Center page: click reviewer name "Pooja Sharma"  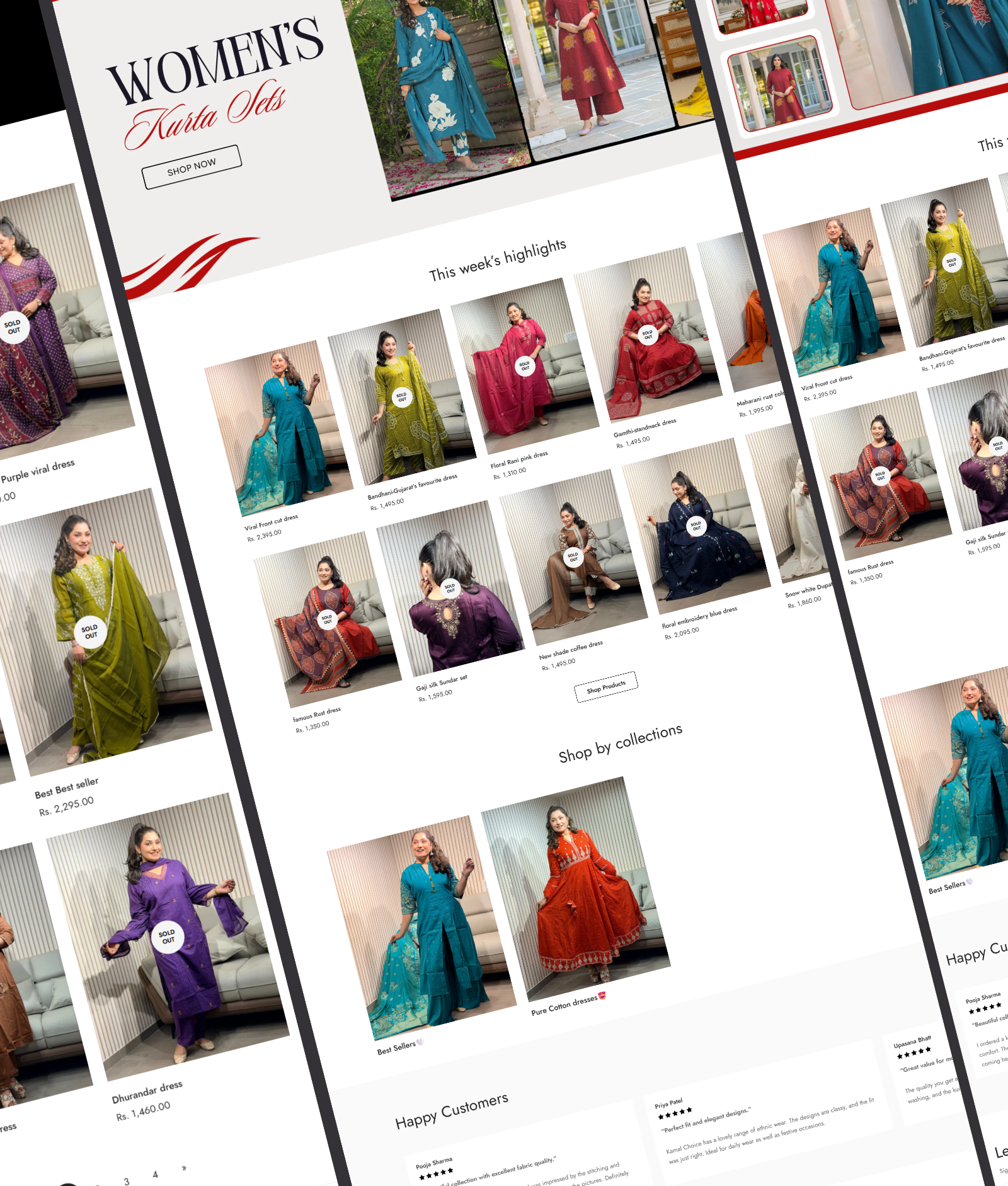(434, 1163)
